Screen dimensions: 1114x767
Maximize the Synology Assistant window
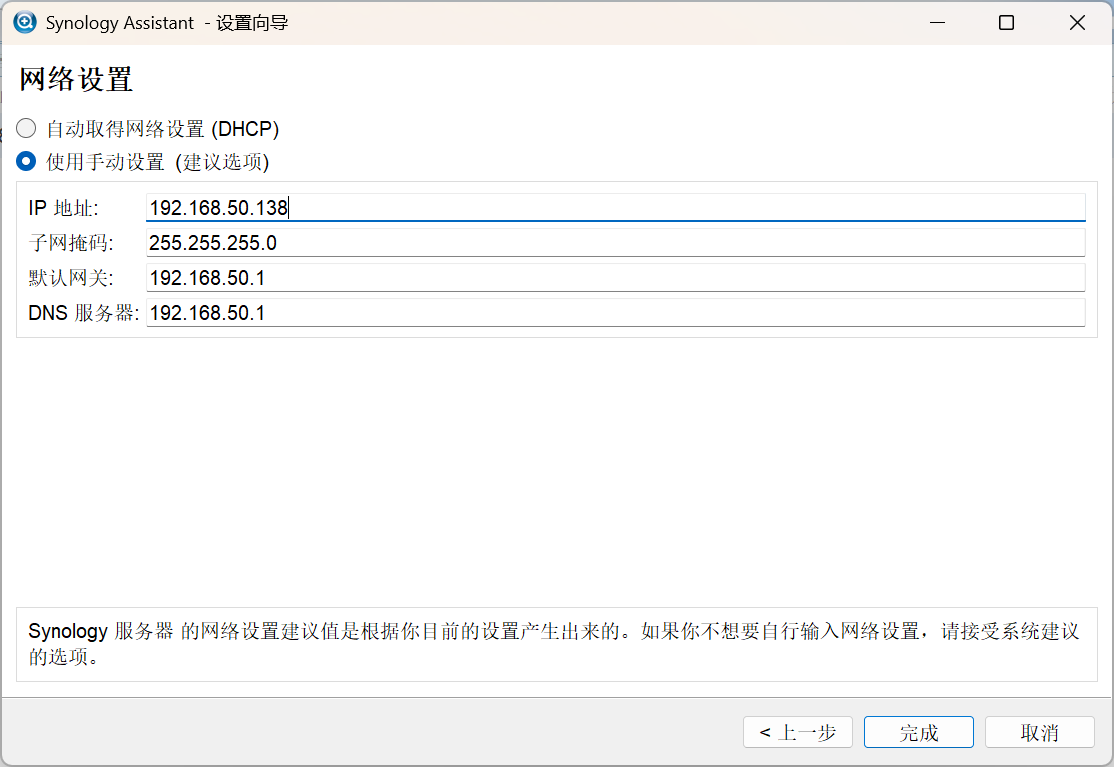(x=1007, y=22)
